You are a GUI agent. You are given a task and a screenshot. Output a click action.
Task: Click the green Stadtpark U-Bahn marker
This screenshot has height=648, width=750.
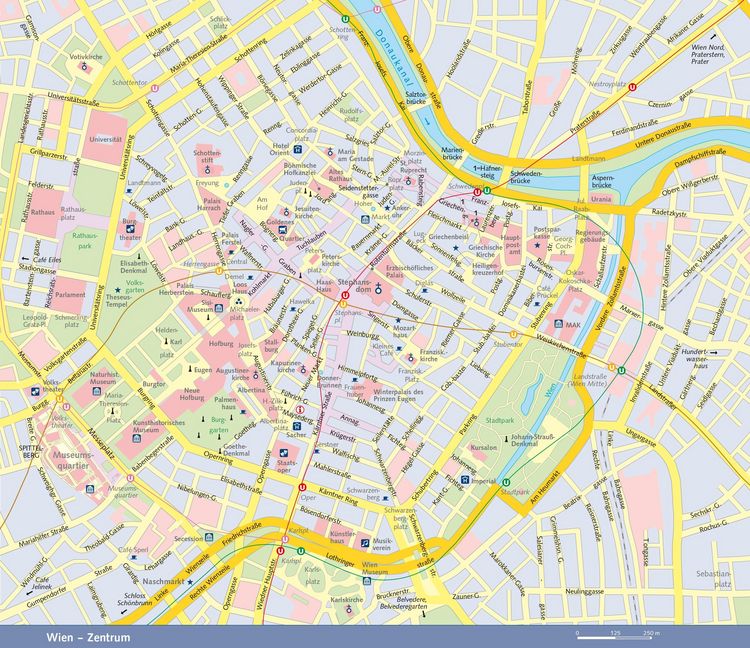tap(506, 482)
